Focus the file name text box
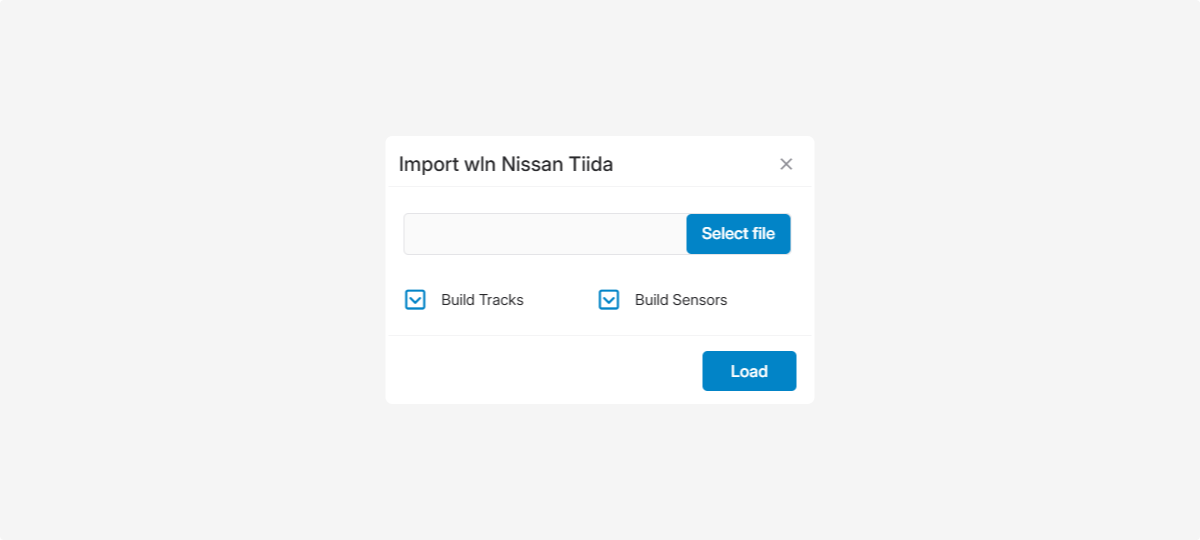Image resolution: width=1200 pixels, height=540 pixels. coord(545,234)
